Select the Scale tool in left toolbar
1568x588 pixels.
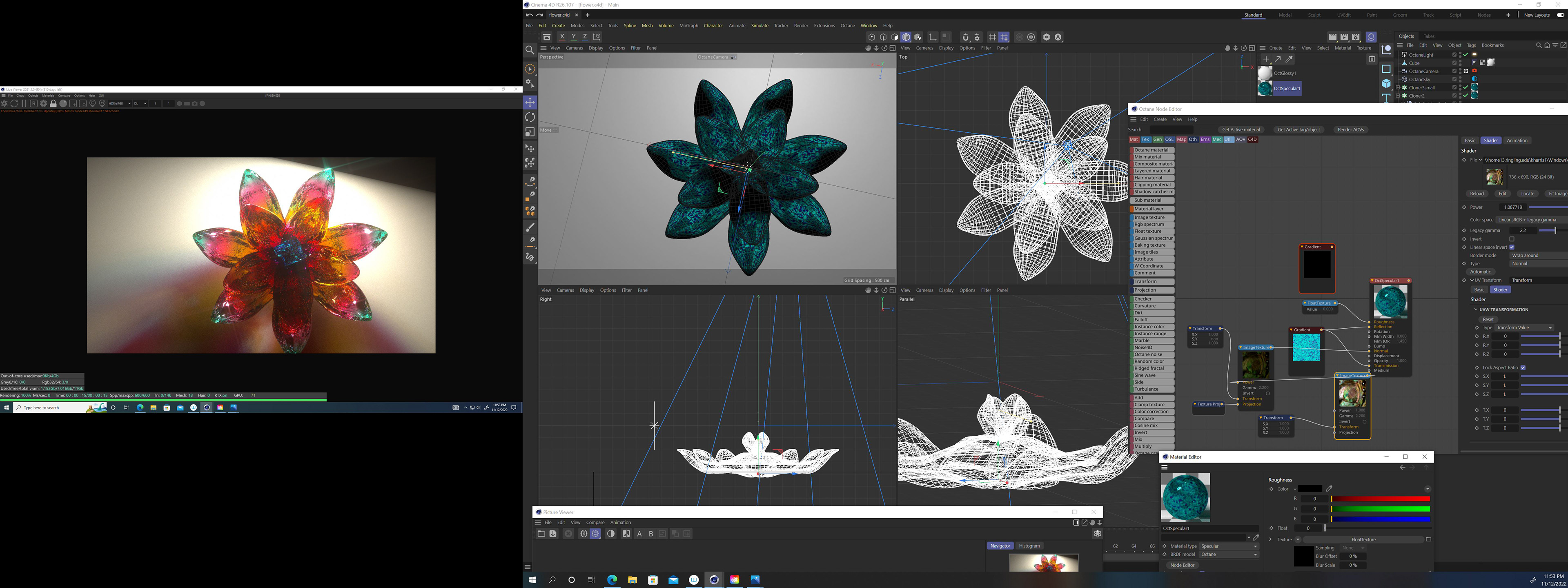[x=530, y=133]
